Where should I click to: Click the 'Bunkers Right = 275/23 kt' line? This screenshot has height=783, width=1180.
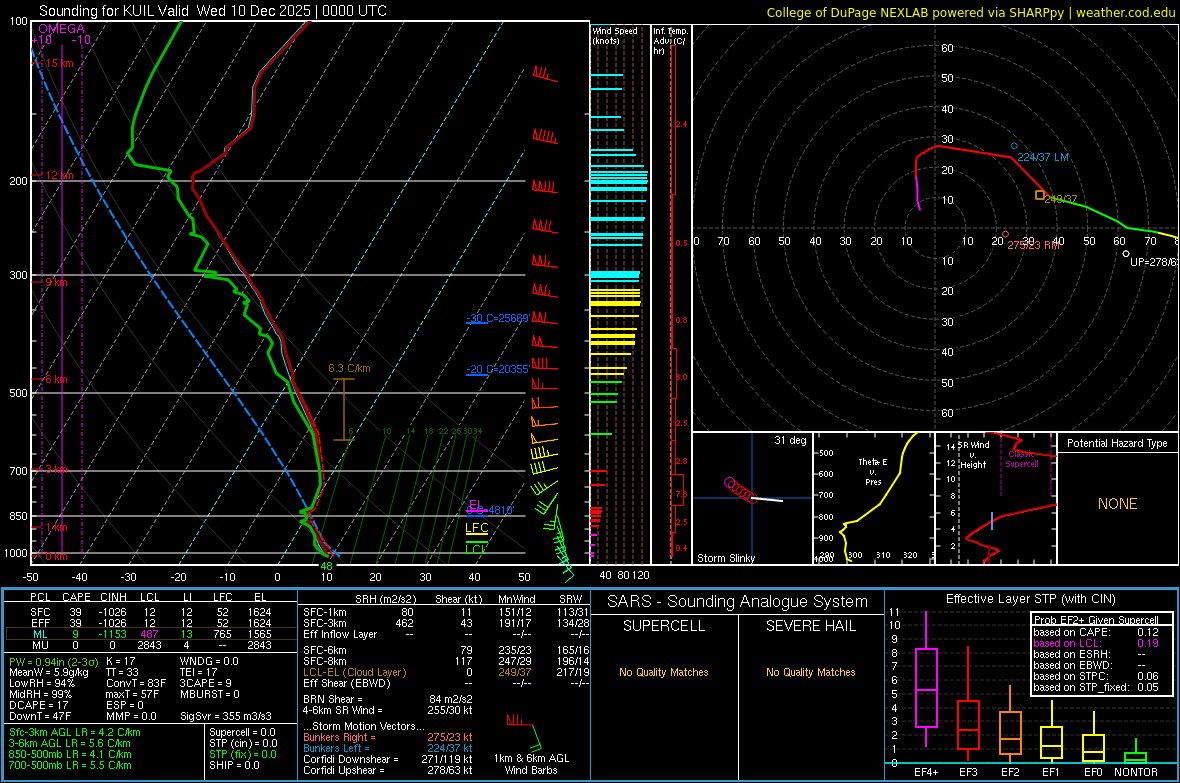(x=388, y=737)
